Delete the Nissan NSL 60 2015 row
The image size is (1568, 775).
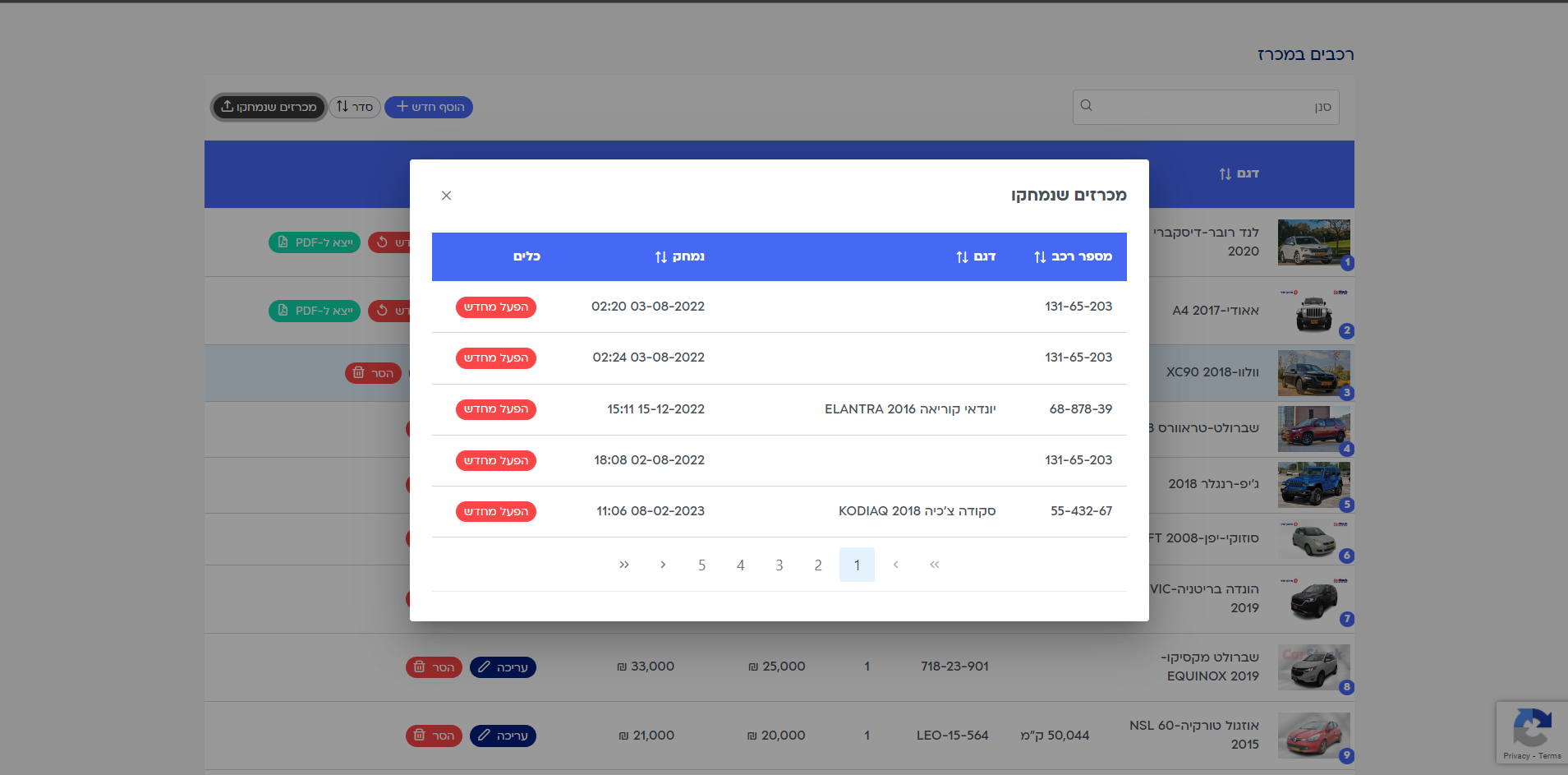point(434,736)
